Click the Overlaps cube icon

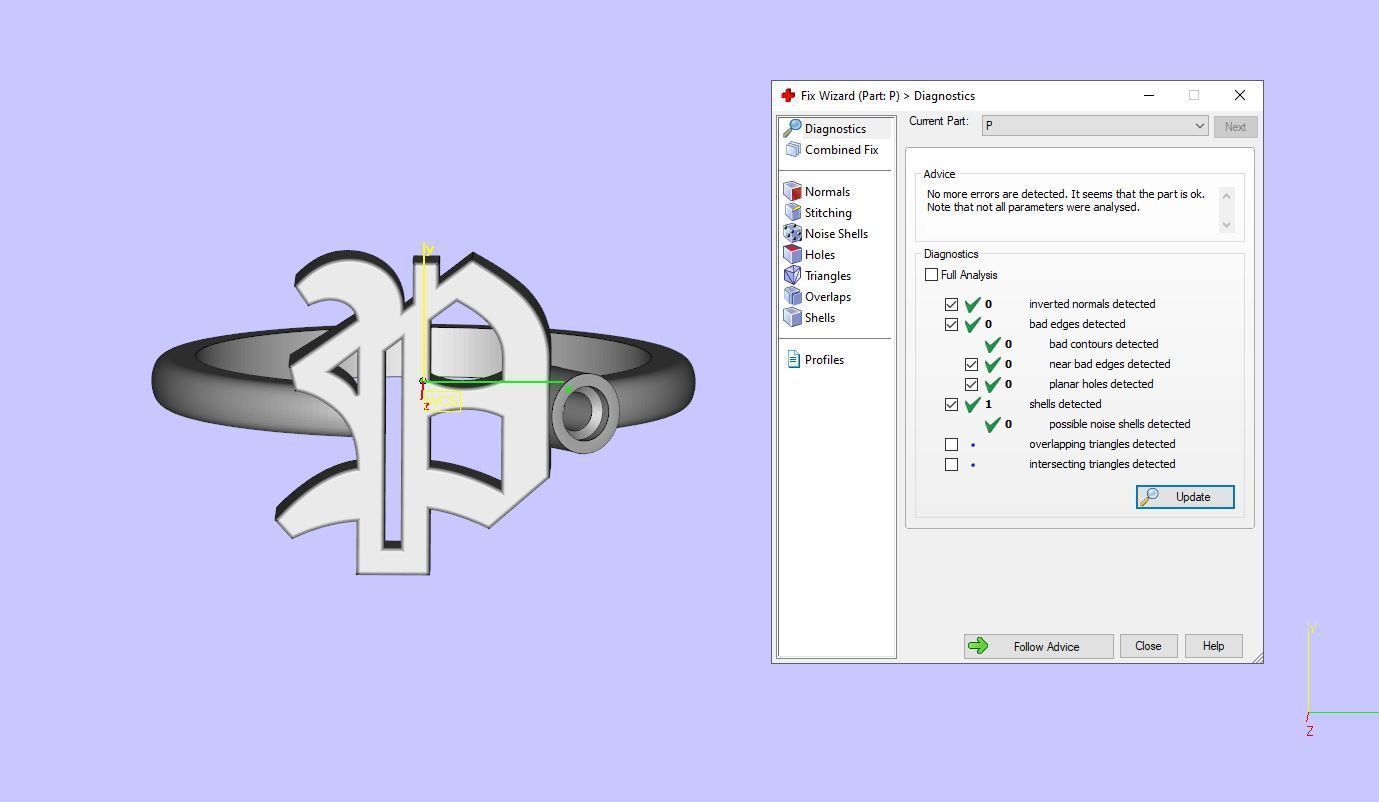pyautogui.click(x=793, y=296)
